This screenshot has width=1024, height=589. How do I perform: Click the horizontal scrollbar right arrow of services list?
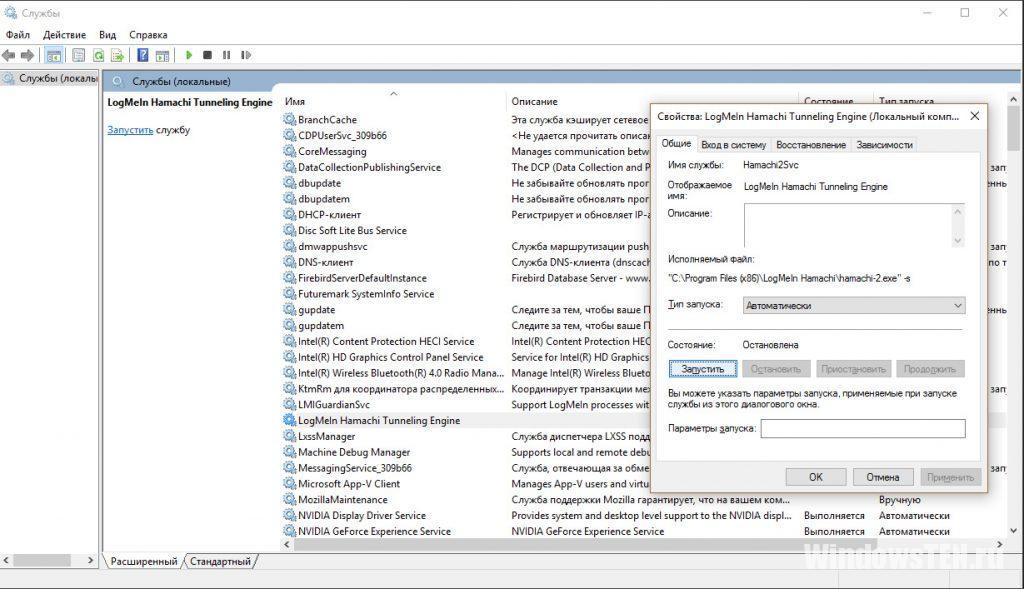(1000, 544)
